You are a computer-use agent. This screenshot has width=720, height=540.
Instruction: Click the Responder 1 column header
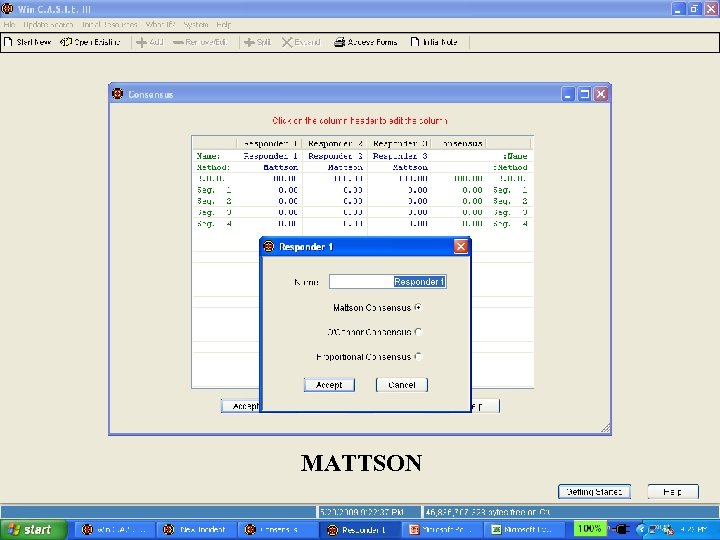(270, 144)
